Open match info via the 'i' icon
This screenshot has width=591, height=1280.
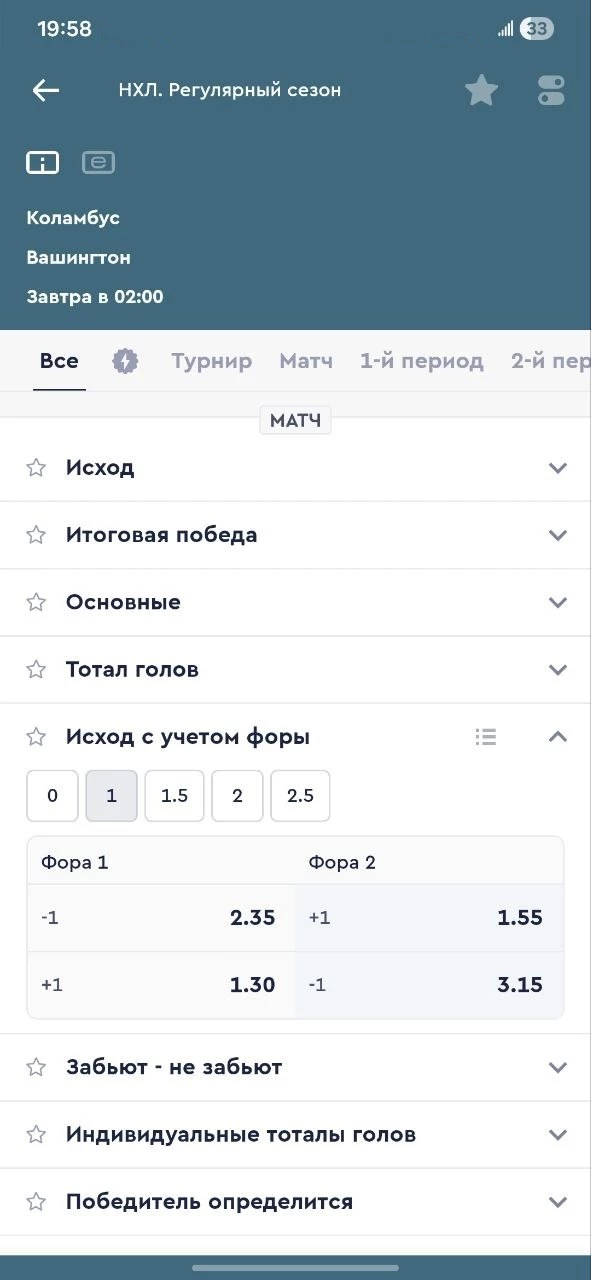[42, 162]
